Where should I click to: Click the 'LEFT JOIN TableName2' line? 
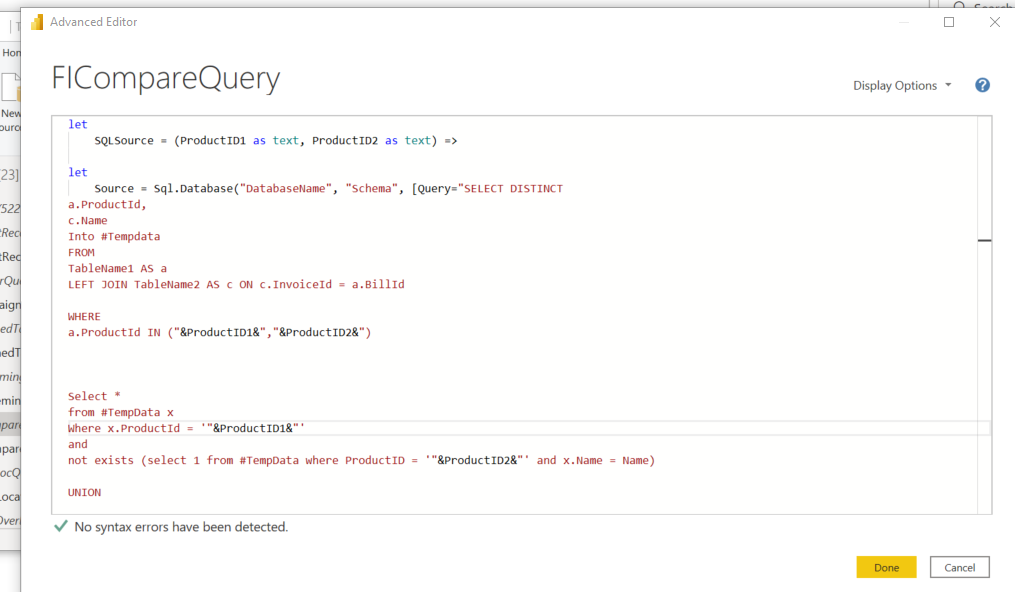point(236,284)
